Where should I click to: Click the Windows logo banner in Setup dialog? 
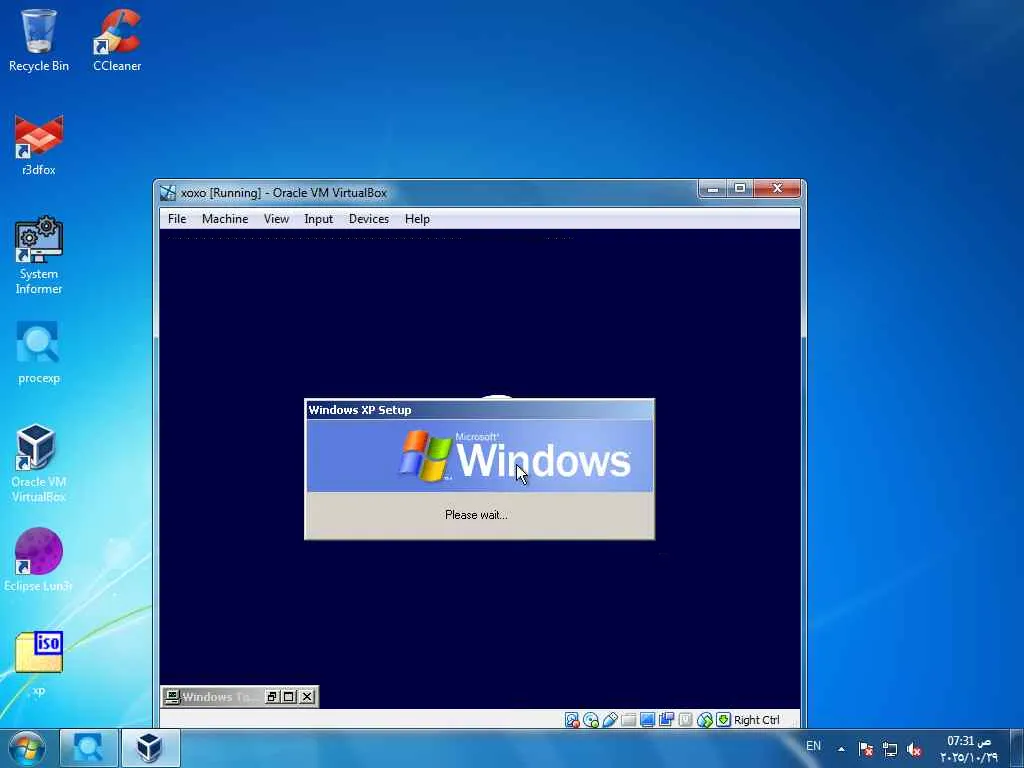tap(479, 455)
